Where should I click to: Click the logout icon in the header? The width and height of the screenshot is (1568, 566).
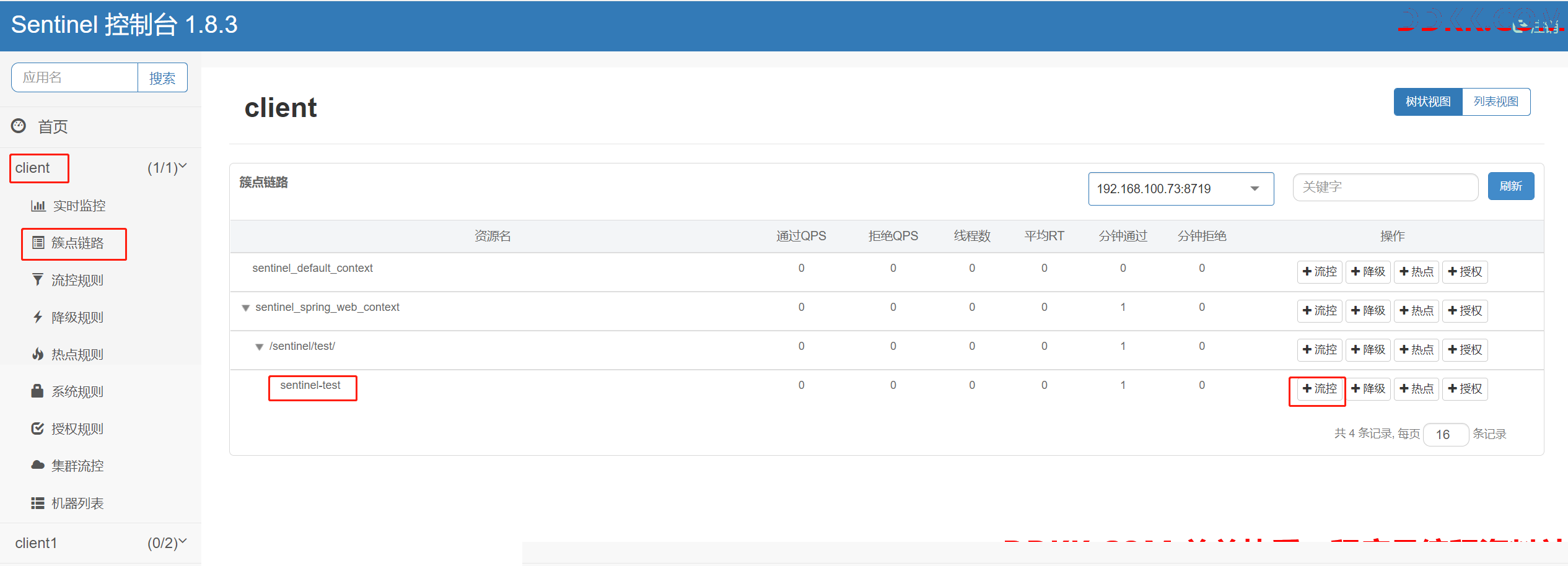(x=1520, y=25)
